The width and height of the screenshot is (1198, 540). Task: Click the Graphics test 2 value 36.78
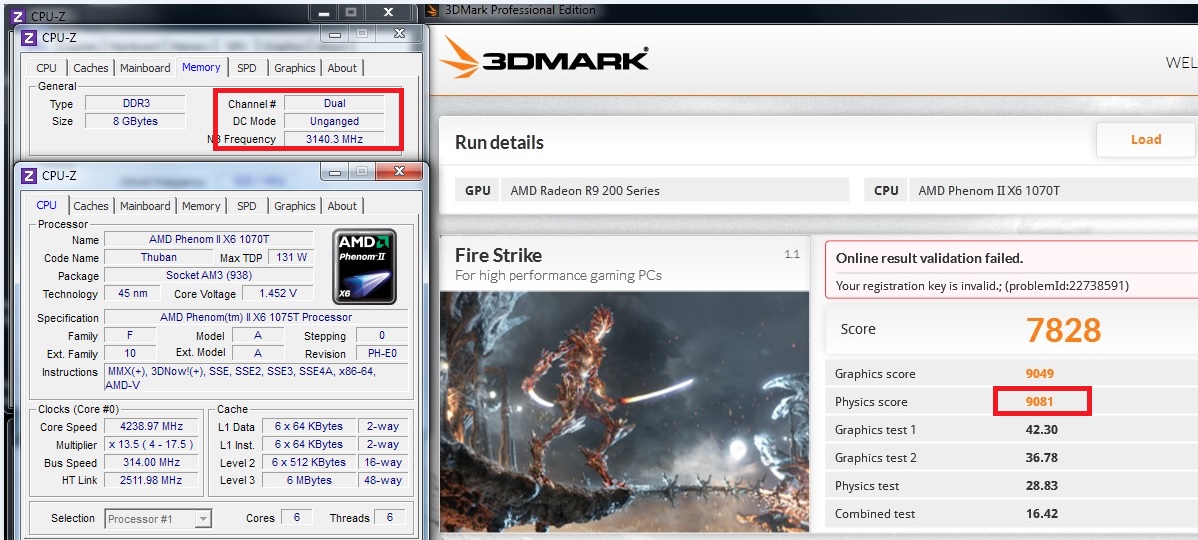(1041, 458)
